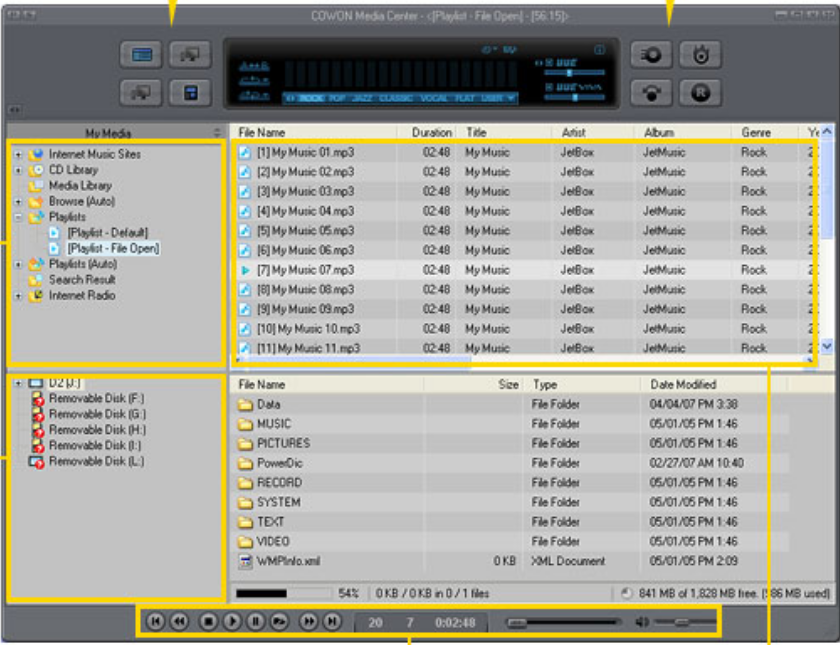Expand the D2 (J:) drive node
Image resolution: width=840 pixels, height=645 pixels.
point(17,383)
